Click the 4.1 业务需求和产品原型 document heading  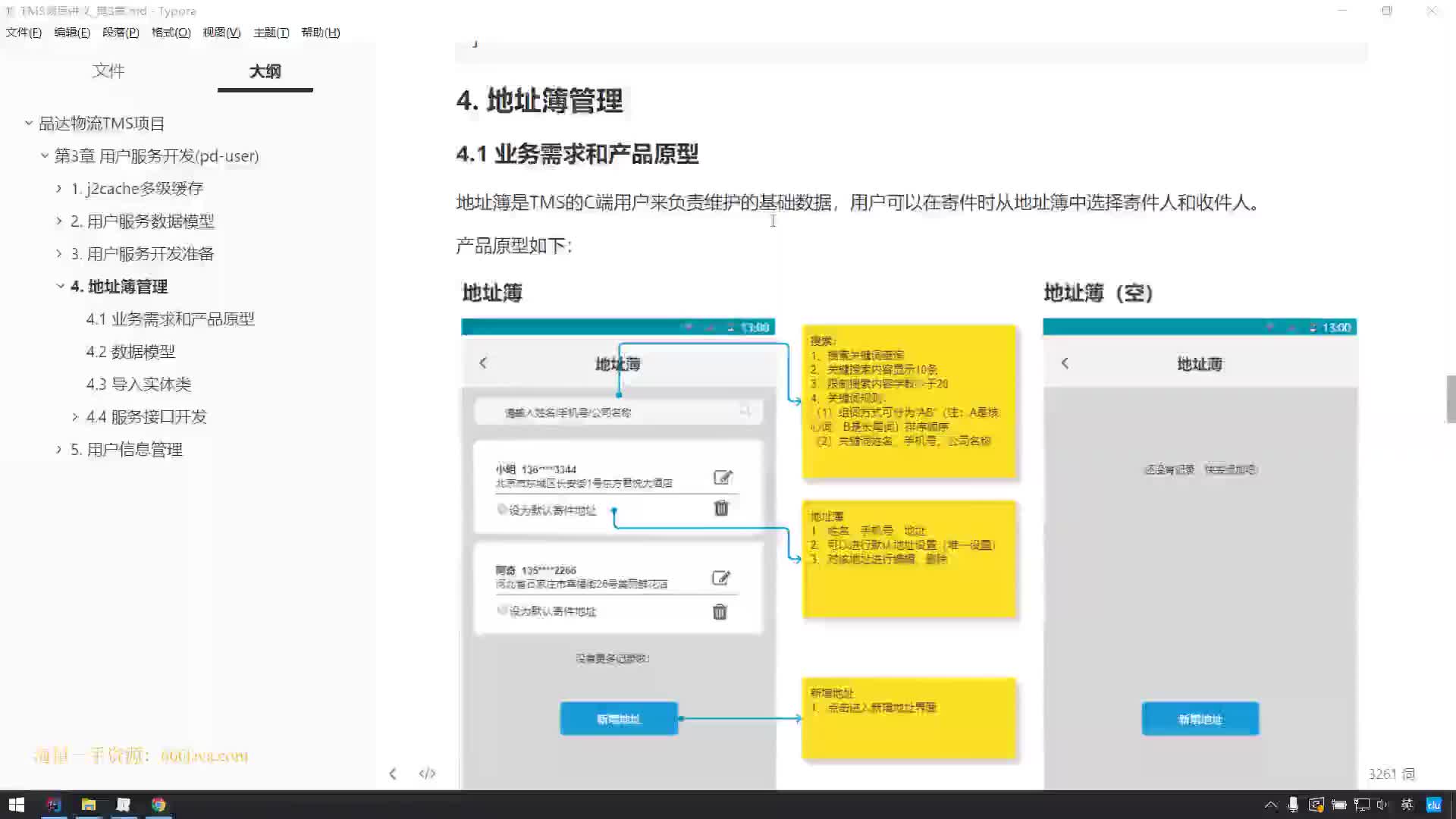coord(577,154)
